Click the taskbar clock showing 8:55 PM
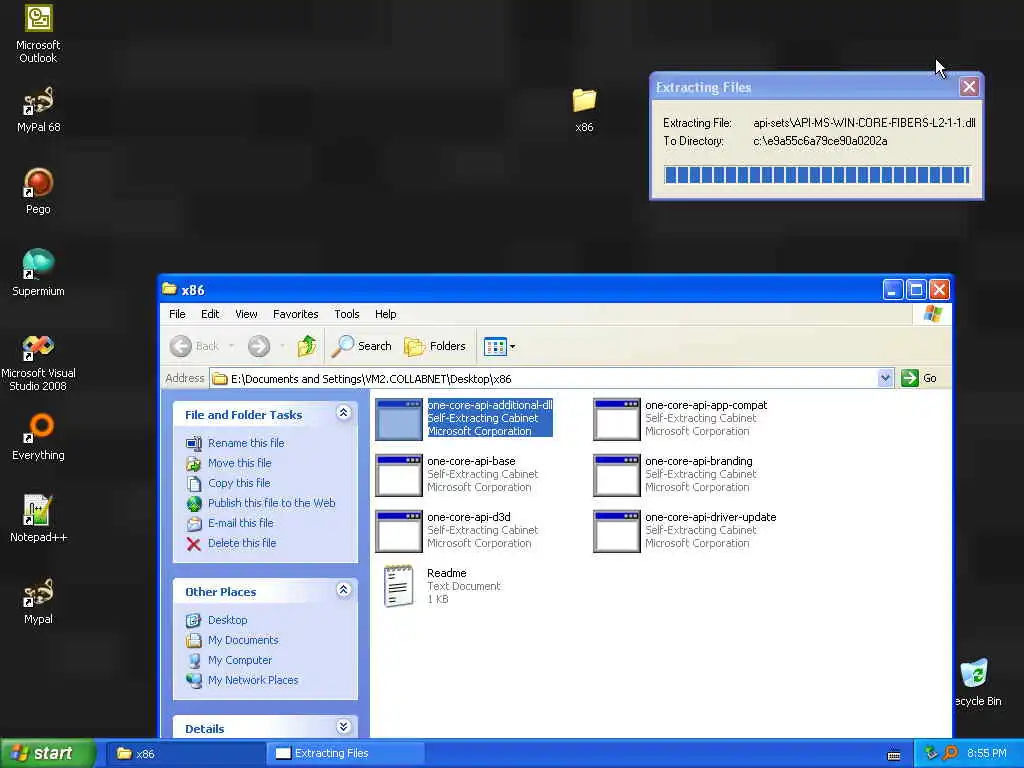The height and width of the screenshot is (768, 1024). [986, 754]
